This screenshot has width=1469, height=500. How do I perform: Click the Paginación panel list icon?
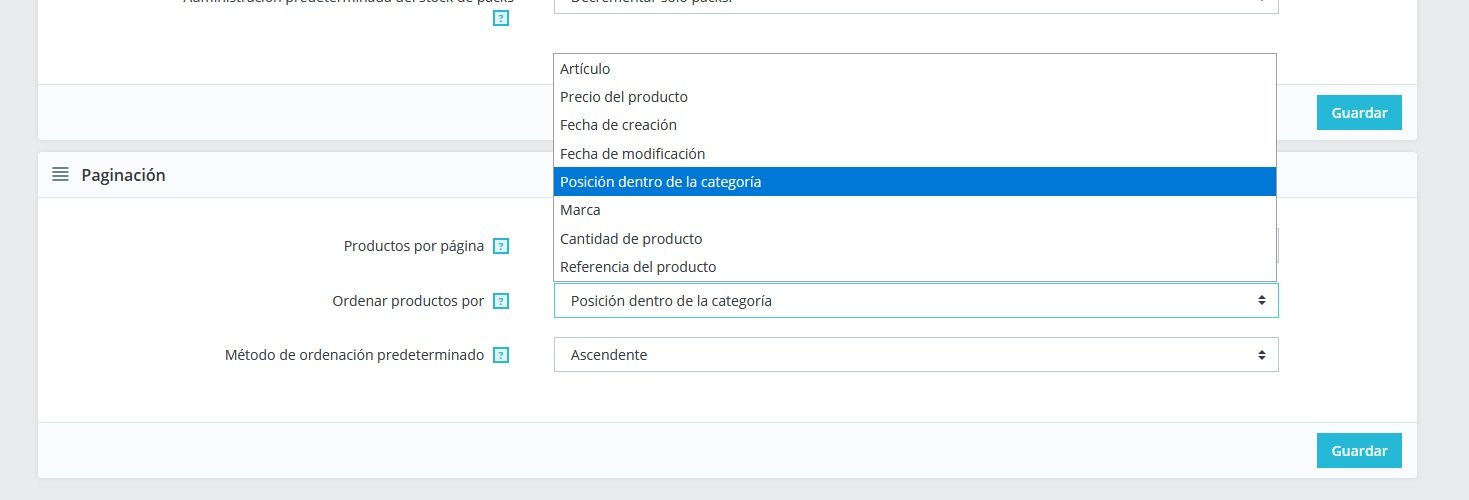(60, 175)
